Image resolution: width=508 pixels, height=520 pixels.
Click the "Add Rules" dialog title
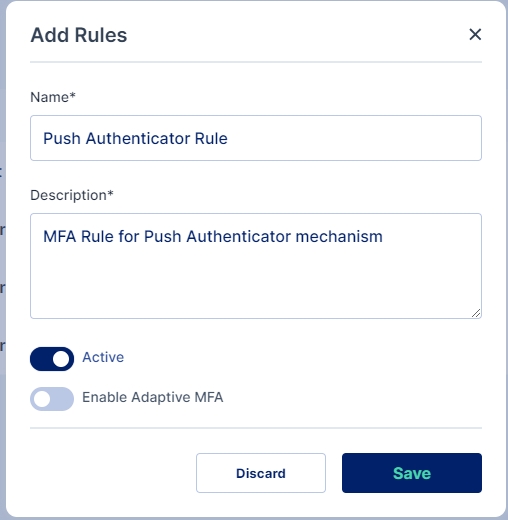tap(79, 35)
